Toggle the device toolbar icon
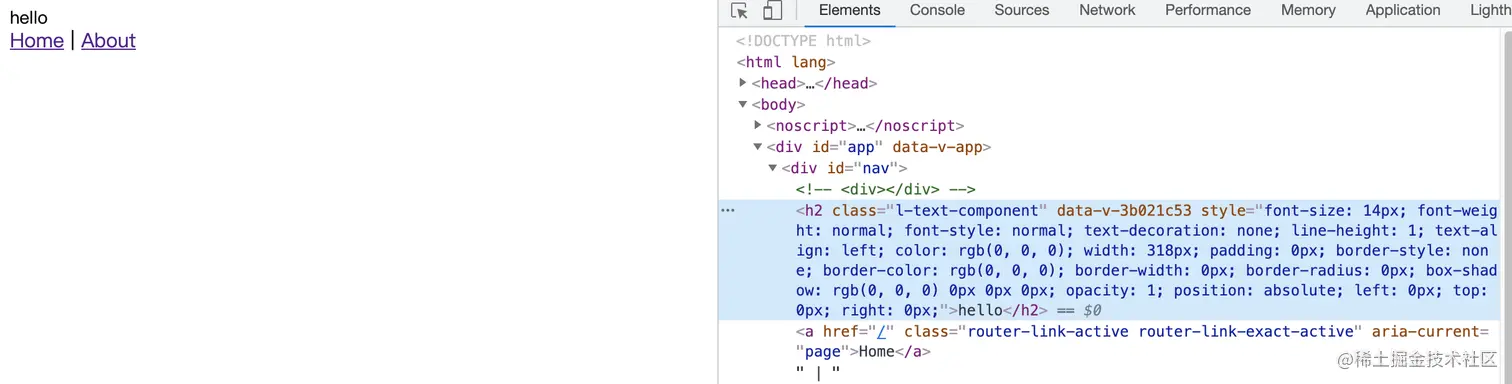This screenshot has width=1512, height=384. 772,11
